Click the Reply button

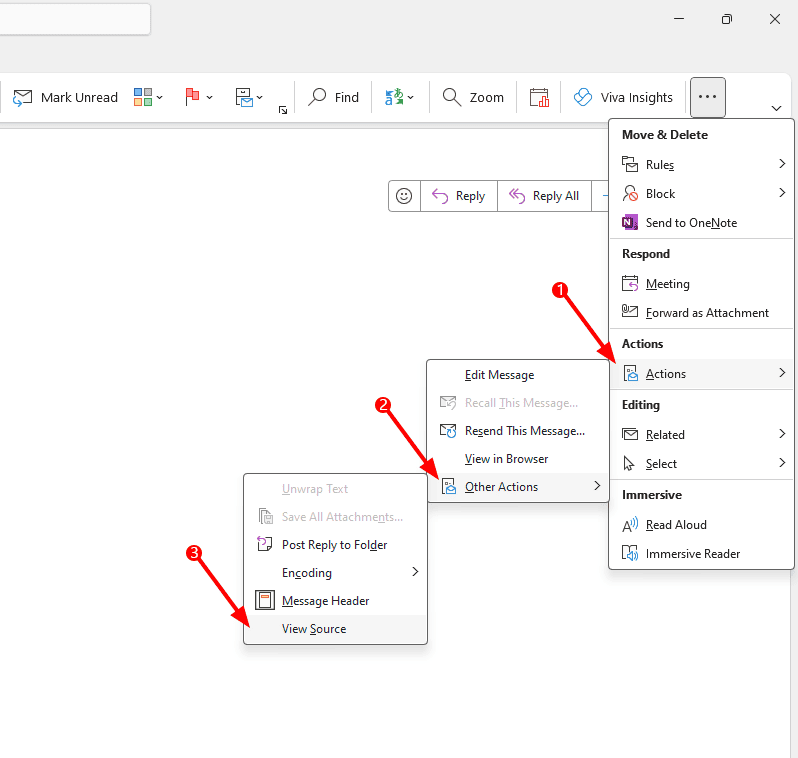click(x=458, y=196)
